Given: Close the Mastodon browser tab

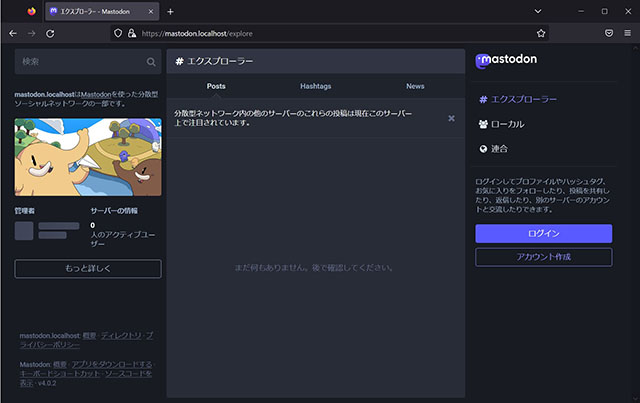Looking at the screenshot, I should tap(151, 11).
